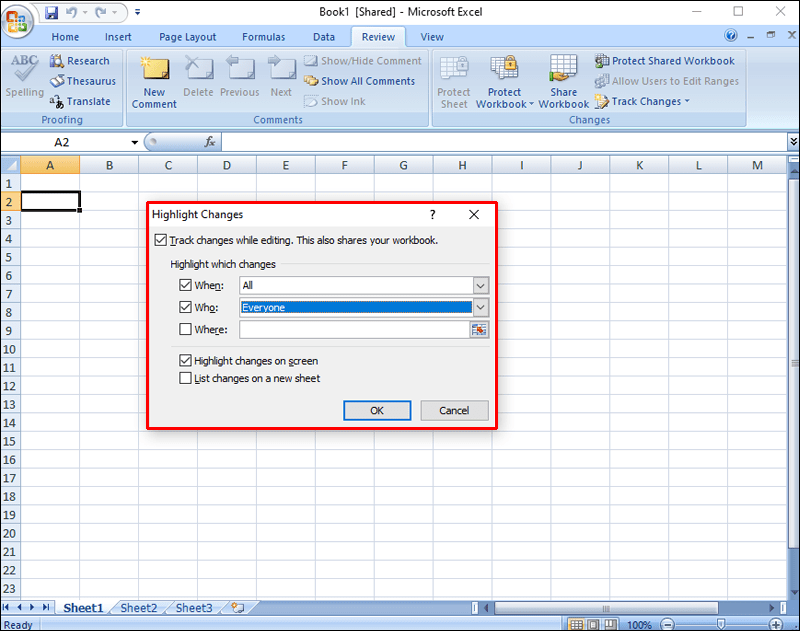The image size is (800, 631).
Task: Confirm dialog with OK button
Action: coord(377,411)
